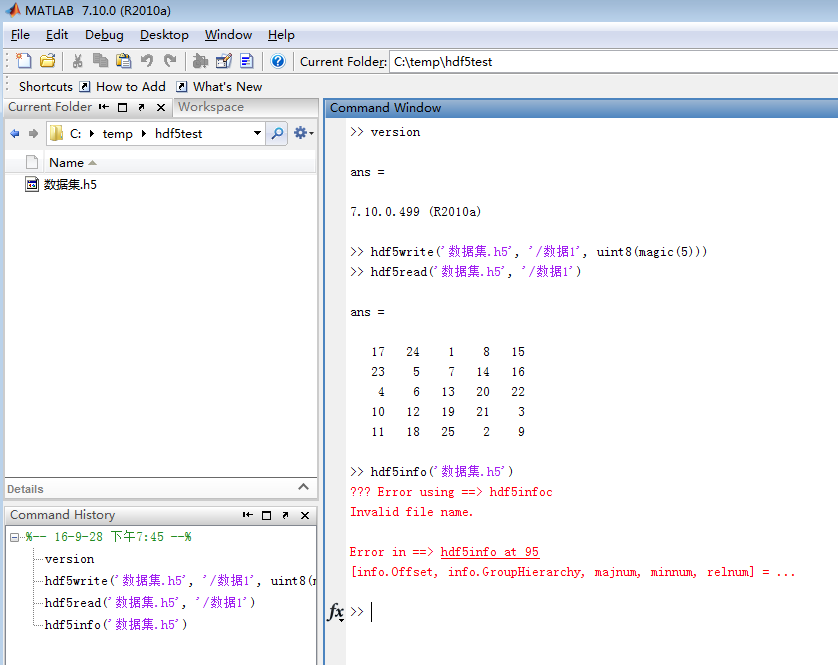Click the hdf5info at 95 error link
Image resolution: width=838 pixels, height=665 pixels.
pyautogui.click(x=489, y=552)
